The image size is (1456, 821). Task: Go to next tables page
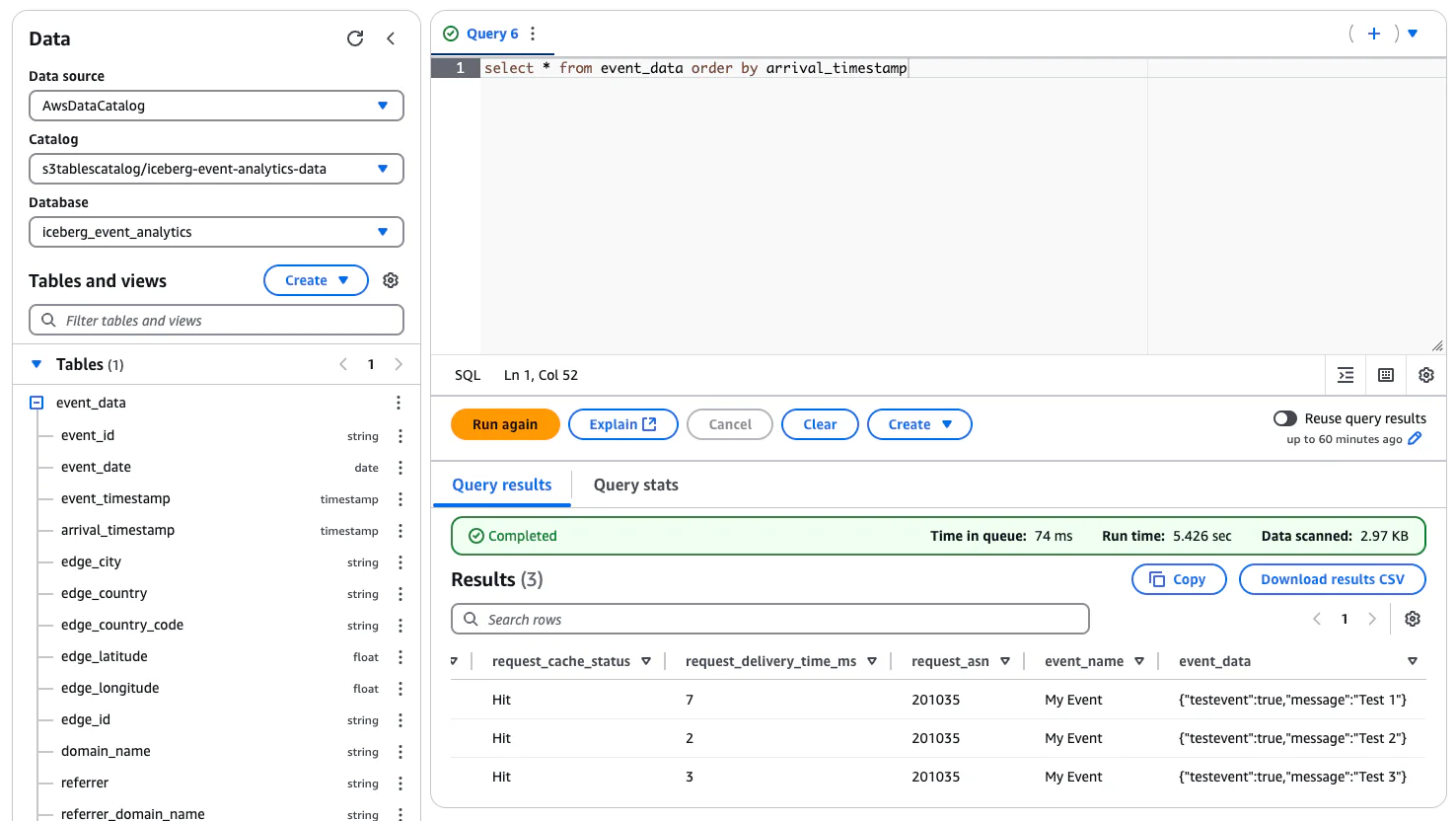point(399,364)
